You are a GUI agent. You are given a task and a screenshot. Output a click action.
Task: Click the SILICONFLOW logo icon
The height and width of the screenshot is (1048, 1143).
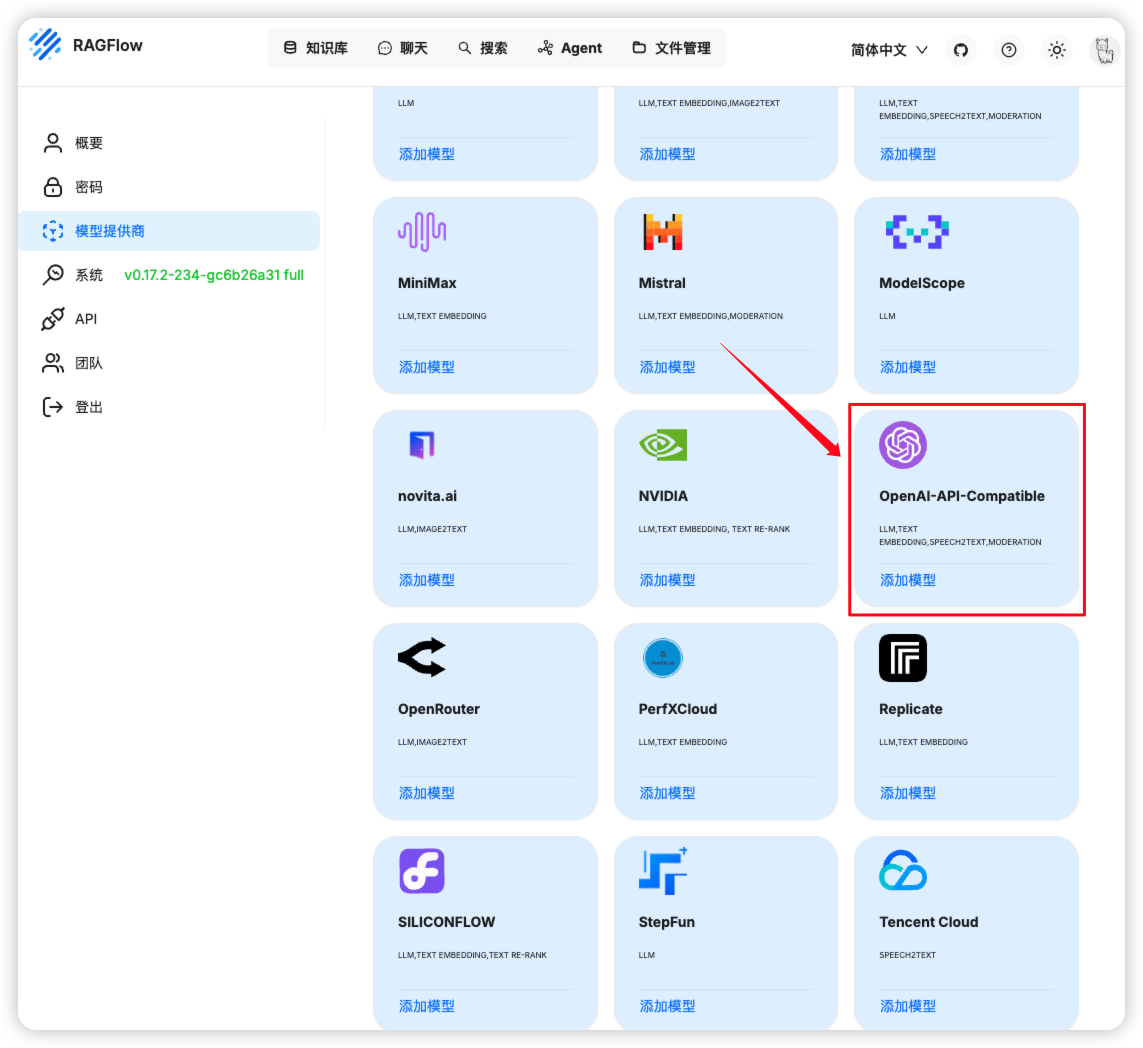[422, 870]
